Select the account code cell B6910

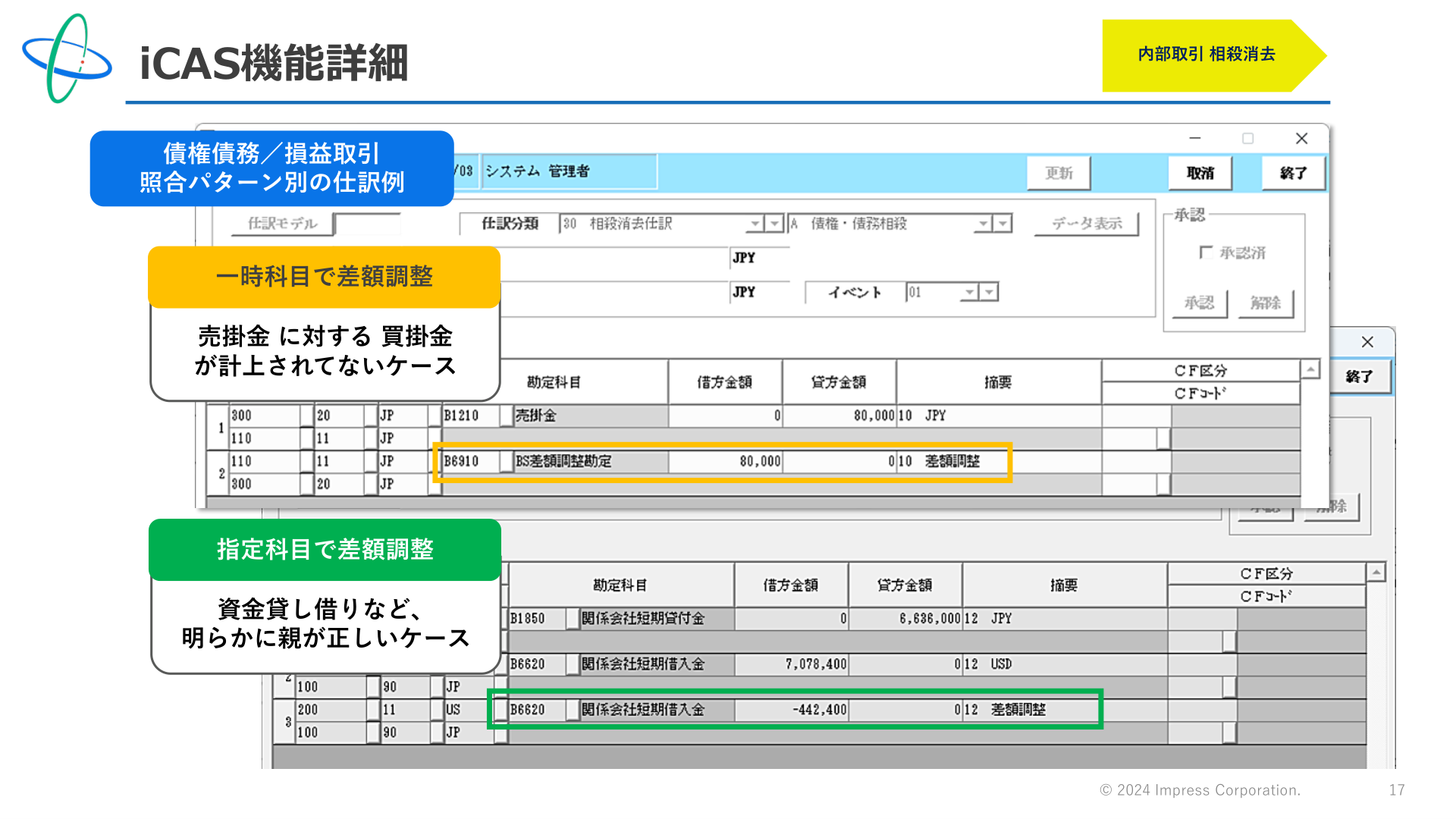pos(471,461)
